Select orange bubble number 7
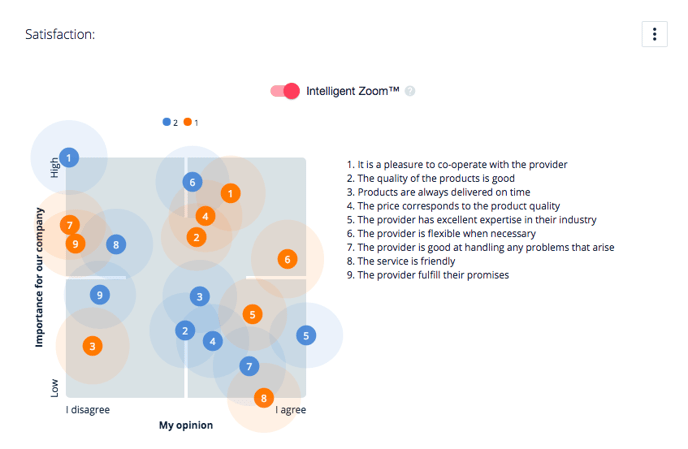This screenshot has width=688, height=449. (70, 226)
